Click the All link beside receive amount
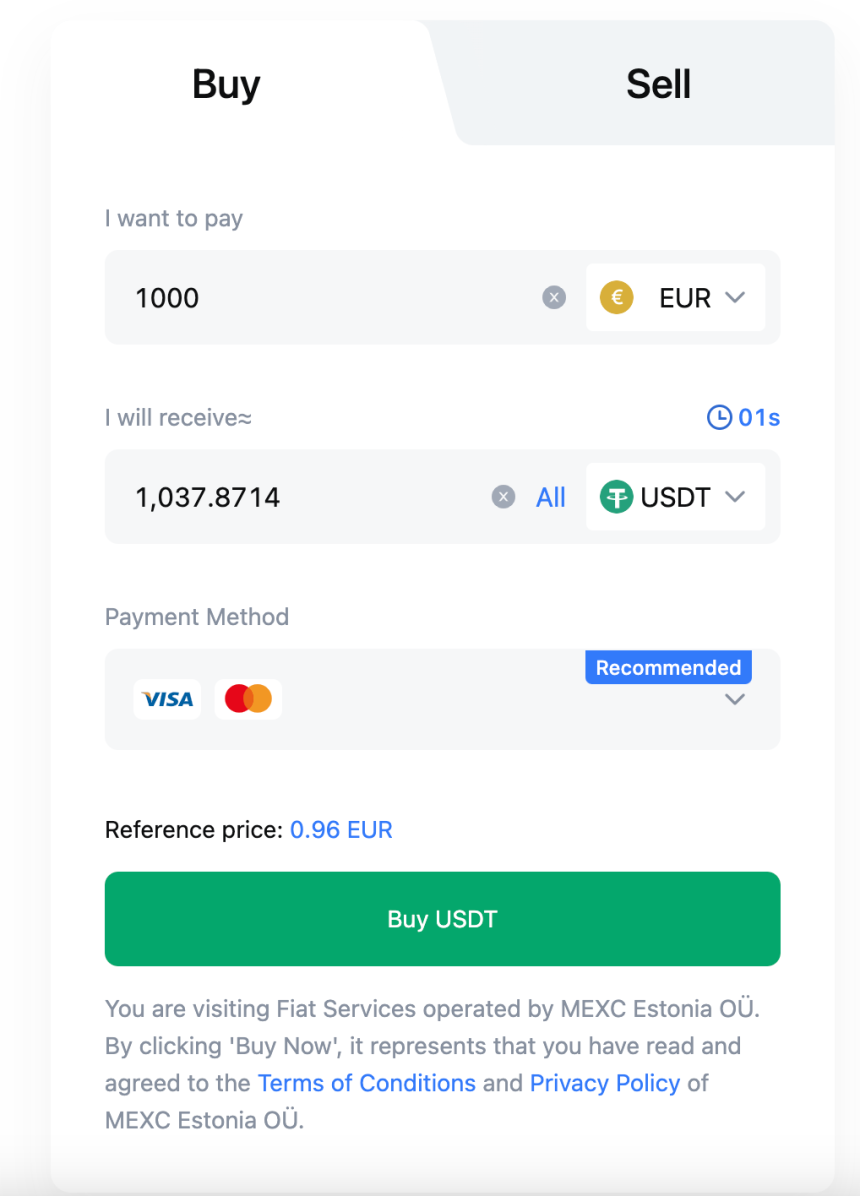This screenshot has height=1196, width=860. pyautogui.click(x=551, y=497)
